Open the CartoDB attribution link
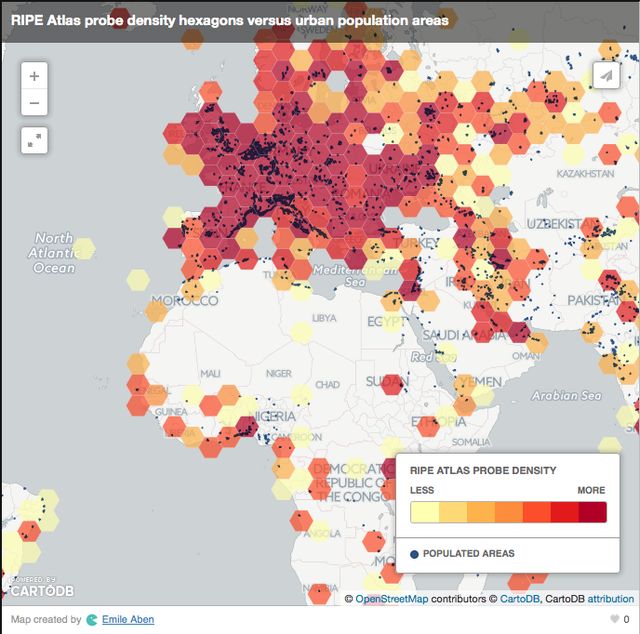 [610, 599]
